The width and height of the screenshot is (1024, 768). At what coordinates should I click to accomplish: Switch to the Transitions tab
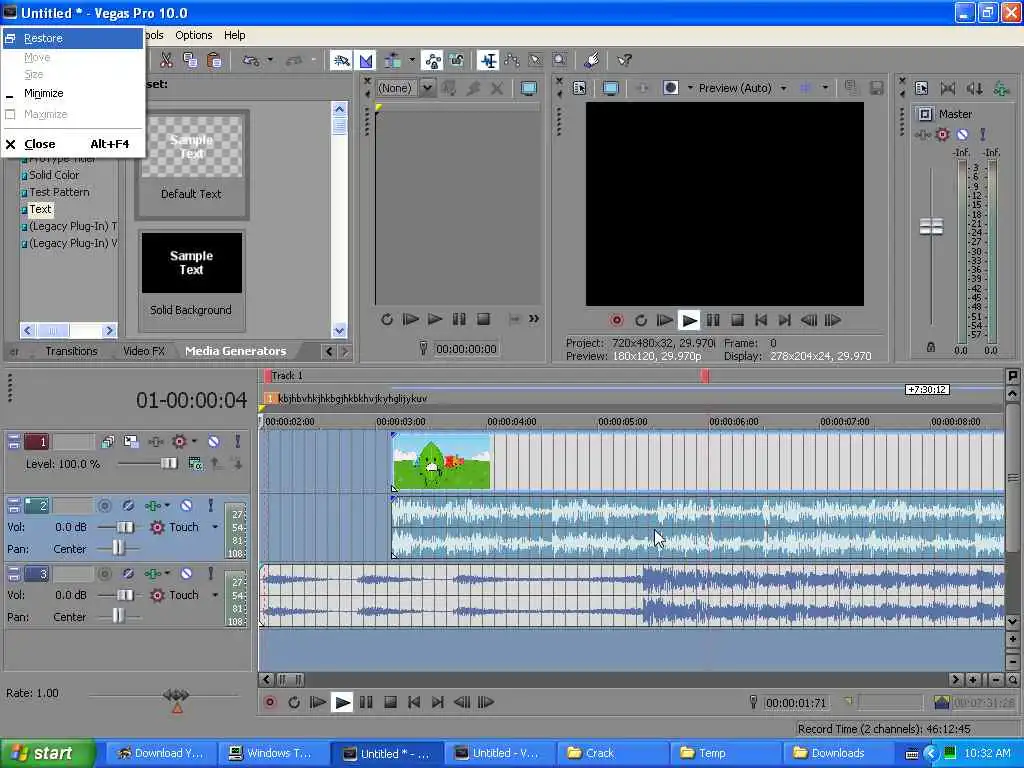(x=71, y=351)
